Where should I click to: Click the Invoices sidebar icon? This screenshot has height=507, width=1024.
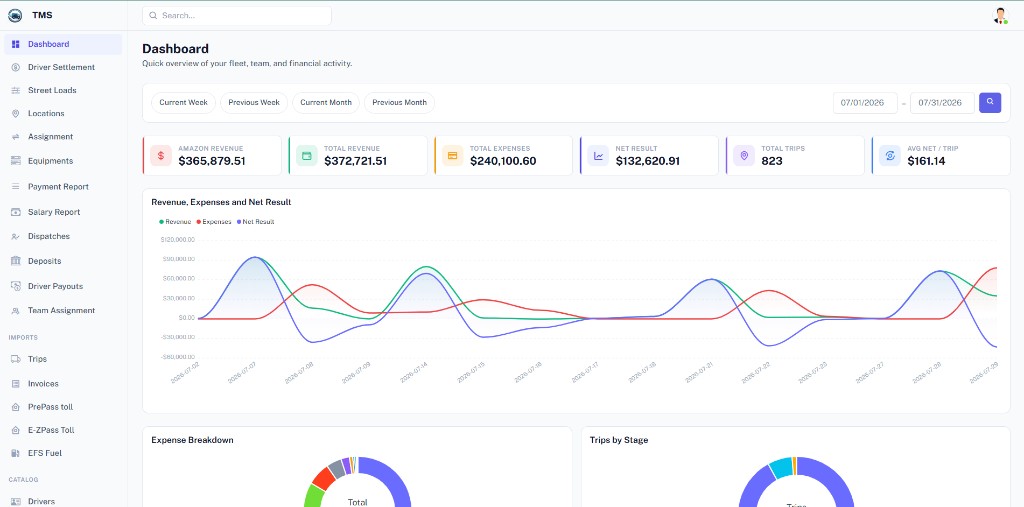[x=16, y=384]
